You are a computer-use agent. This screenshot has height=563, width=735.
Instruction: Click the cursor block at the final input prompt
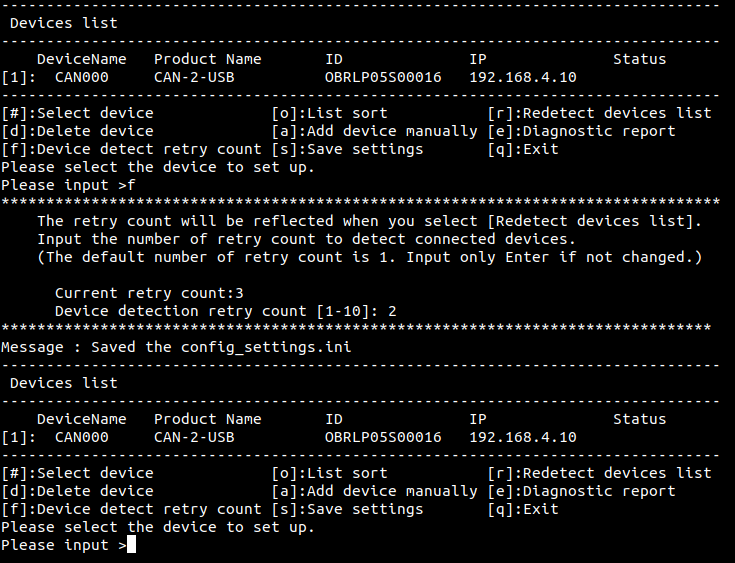tap(131, 545)
